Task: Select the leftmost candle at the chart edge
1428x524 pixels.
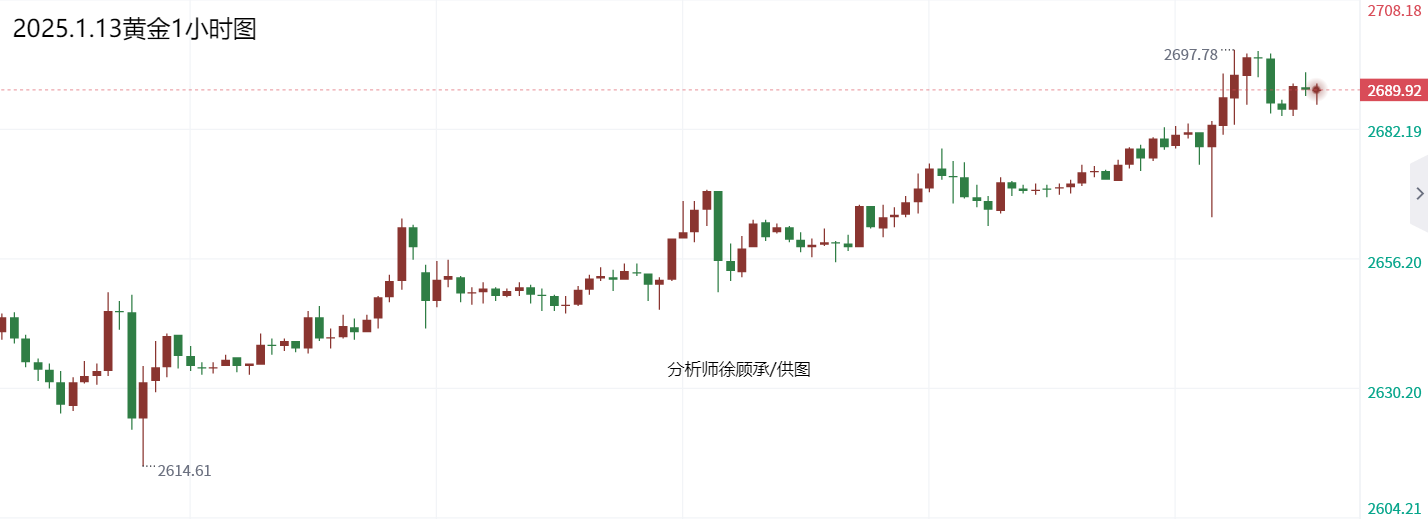Action: pyautogui.click(x=3, y=324)
